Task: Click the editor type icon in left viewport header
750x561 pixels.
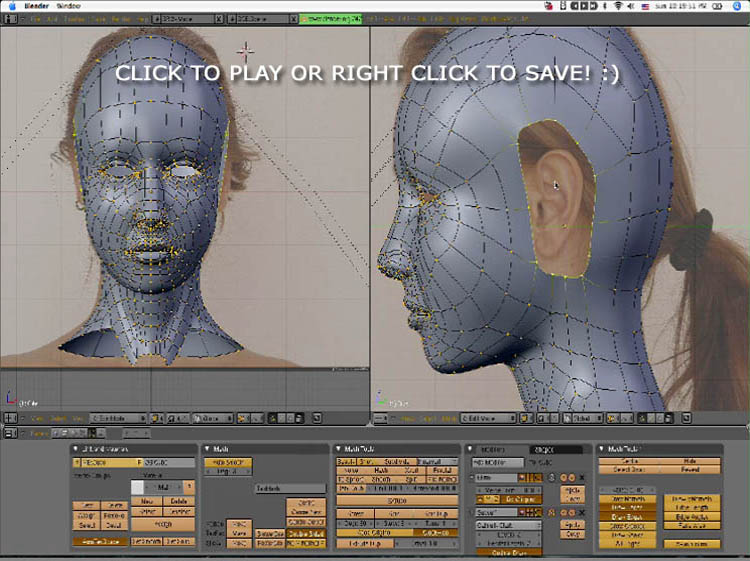Action: pyautogui.click(x=10, y=418)
